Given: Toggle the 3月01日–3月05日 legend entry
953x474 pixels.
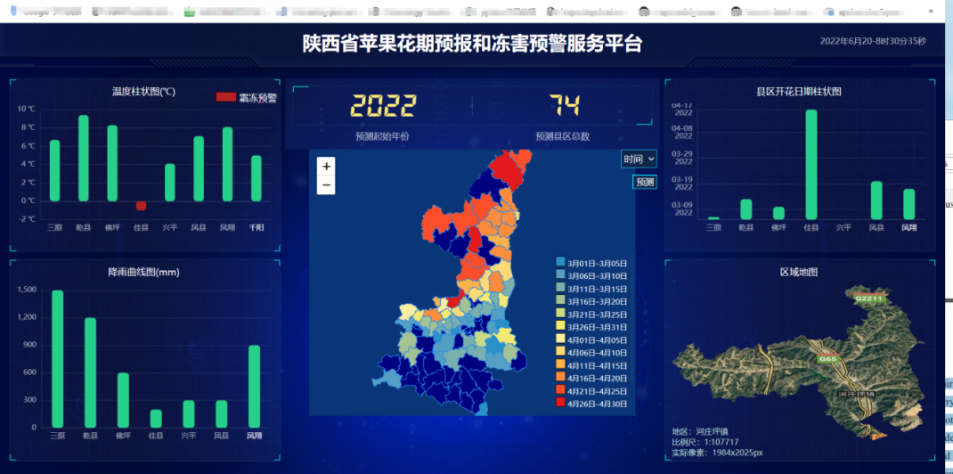Looking at the screenshot, I should click(x=590, y=262).
